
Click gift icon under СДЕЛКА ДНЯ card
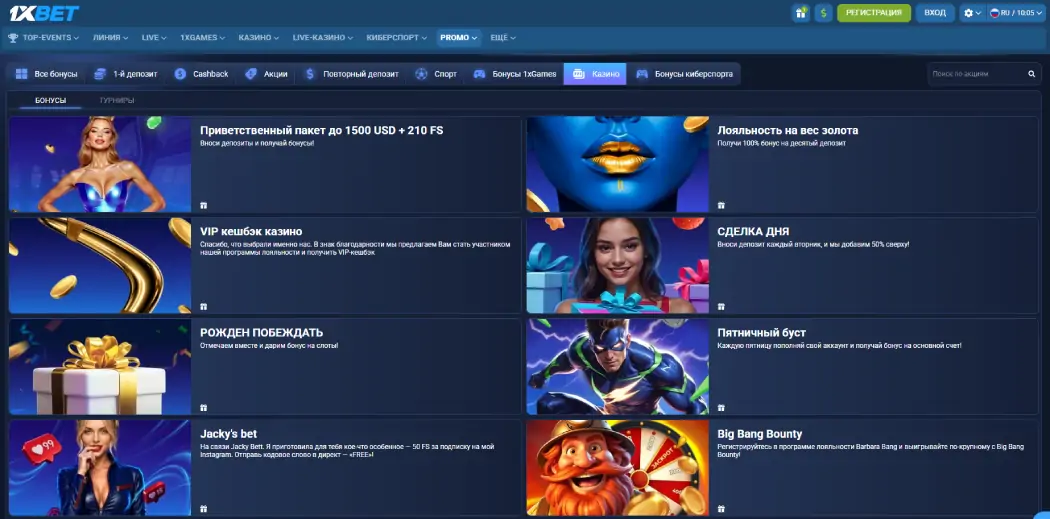coord(721,307)
